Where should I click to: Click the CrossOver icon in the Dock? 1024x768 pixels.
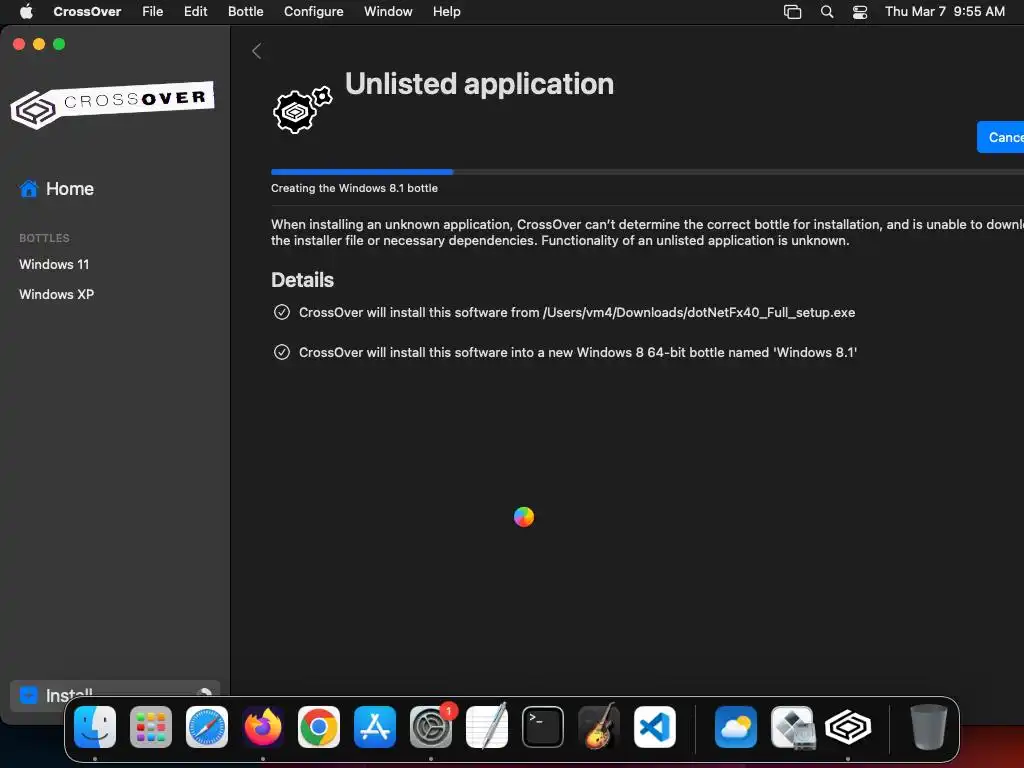(848, 727)
